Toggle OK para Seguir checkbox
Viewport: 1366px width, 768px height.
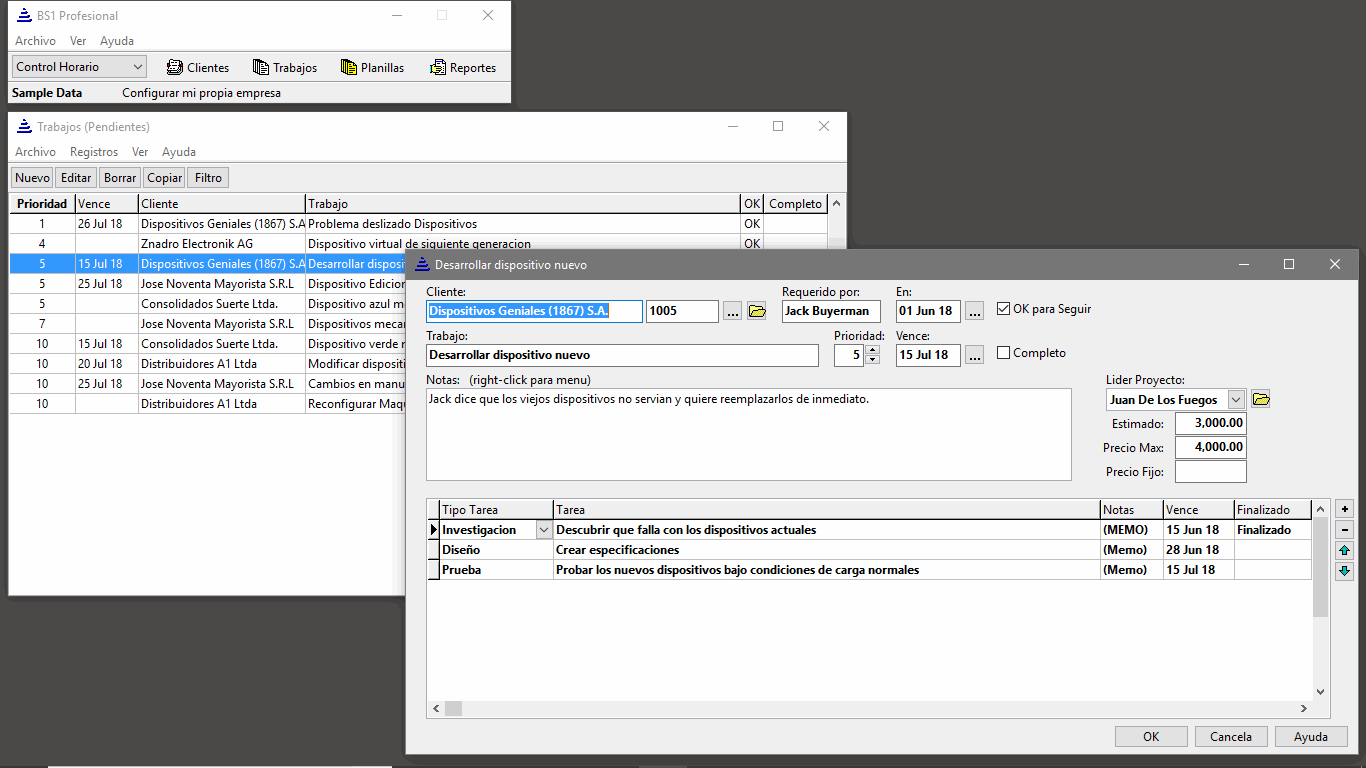point(1004,309)
